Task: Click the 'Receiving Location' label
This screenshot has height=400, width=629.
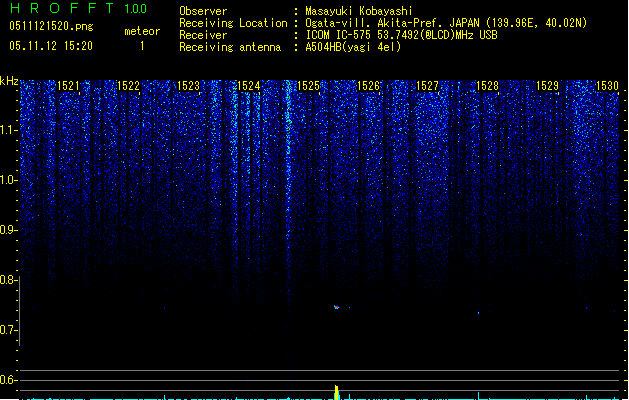Action: [x=233, y=23]
